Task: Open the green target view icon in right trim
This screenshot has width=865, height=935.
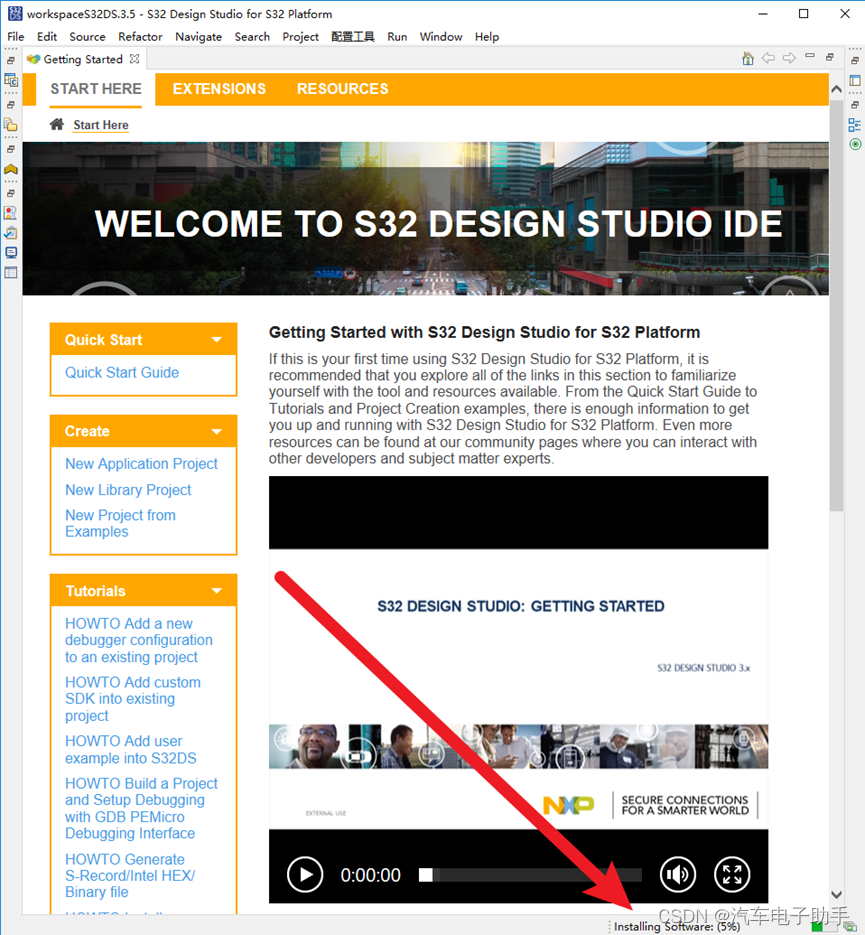Action: point(855,144)
